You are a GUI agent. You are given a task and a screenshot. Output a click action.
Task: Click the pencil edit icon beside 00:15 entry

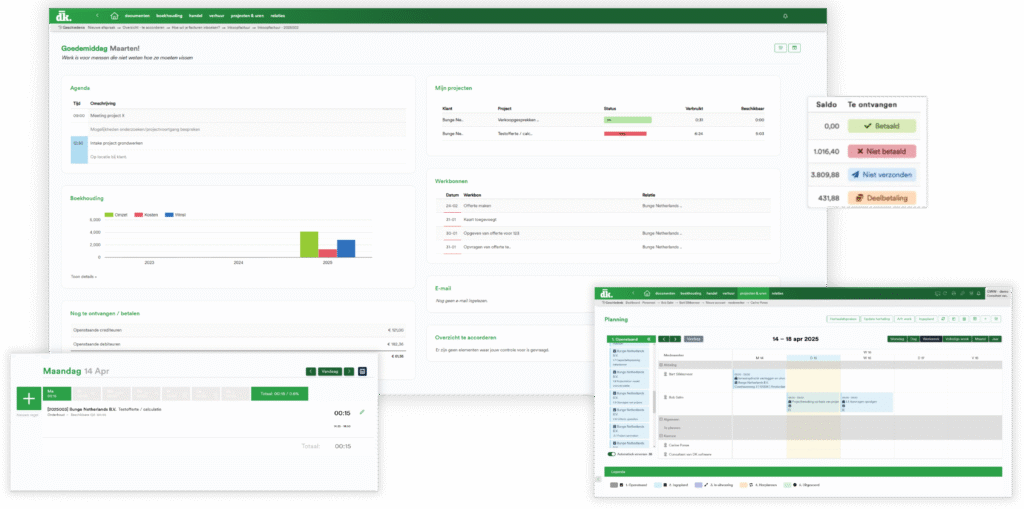coord(362,411)
